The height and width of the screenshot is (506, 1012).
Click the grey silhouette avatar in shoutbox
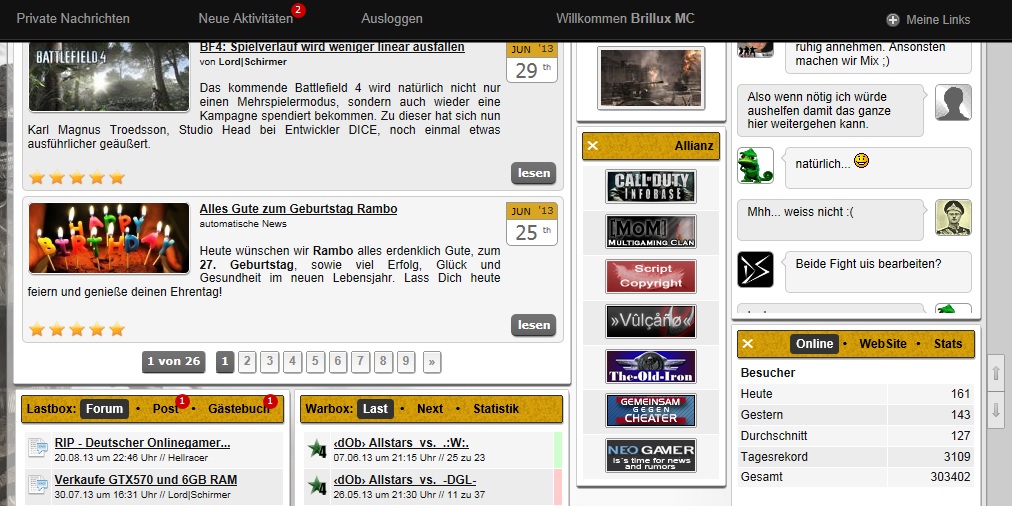(953, 102)
